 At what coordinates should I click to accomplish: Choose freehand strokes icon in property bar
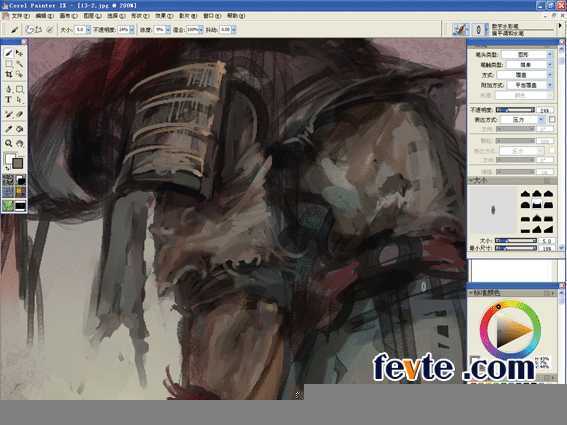coord(30,30)
